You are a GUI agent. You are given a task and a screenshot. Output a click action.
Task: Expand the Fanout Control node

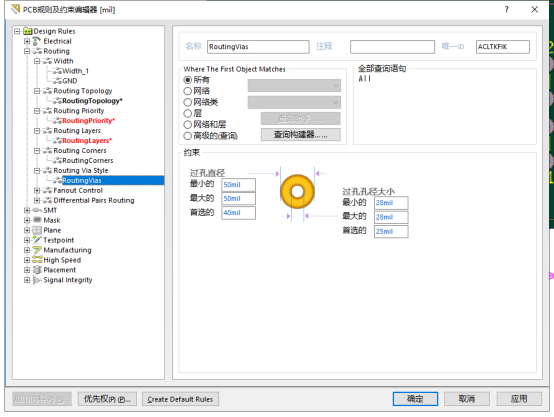[37, 190]
